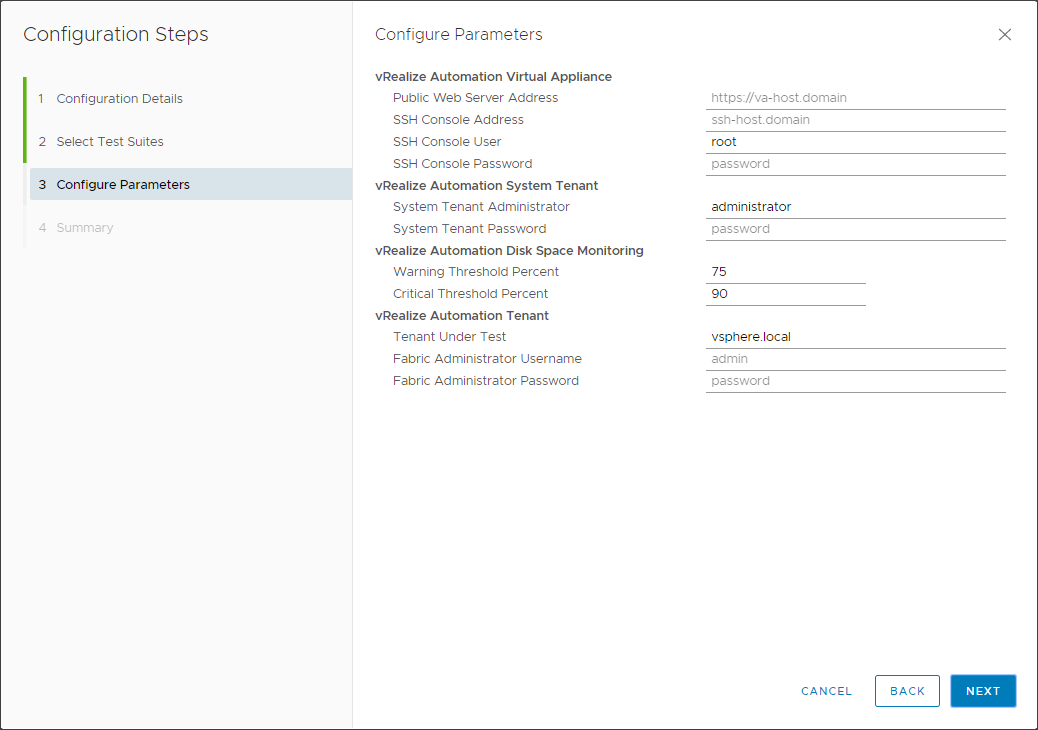Click Tenant Under Test field

855,337
